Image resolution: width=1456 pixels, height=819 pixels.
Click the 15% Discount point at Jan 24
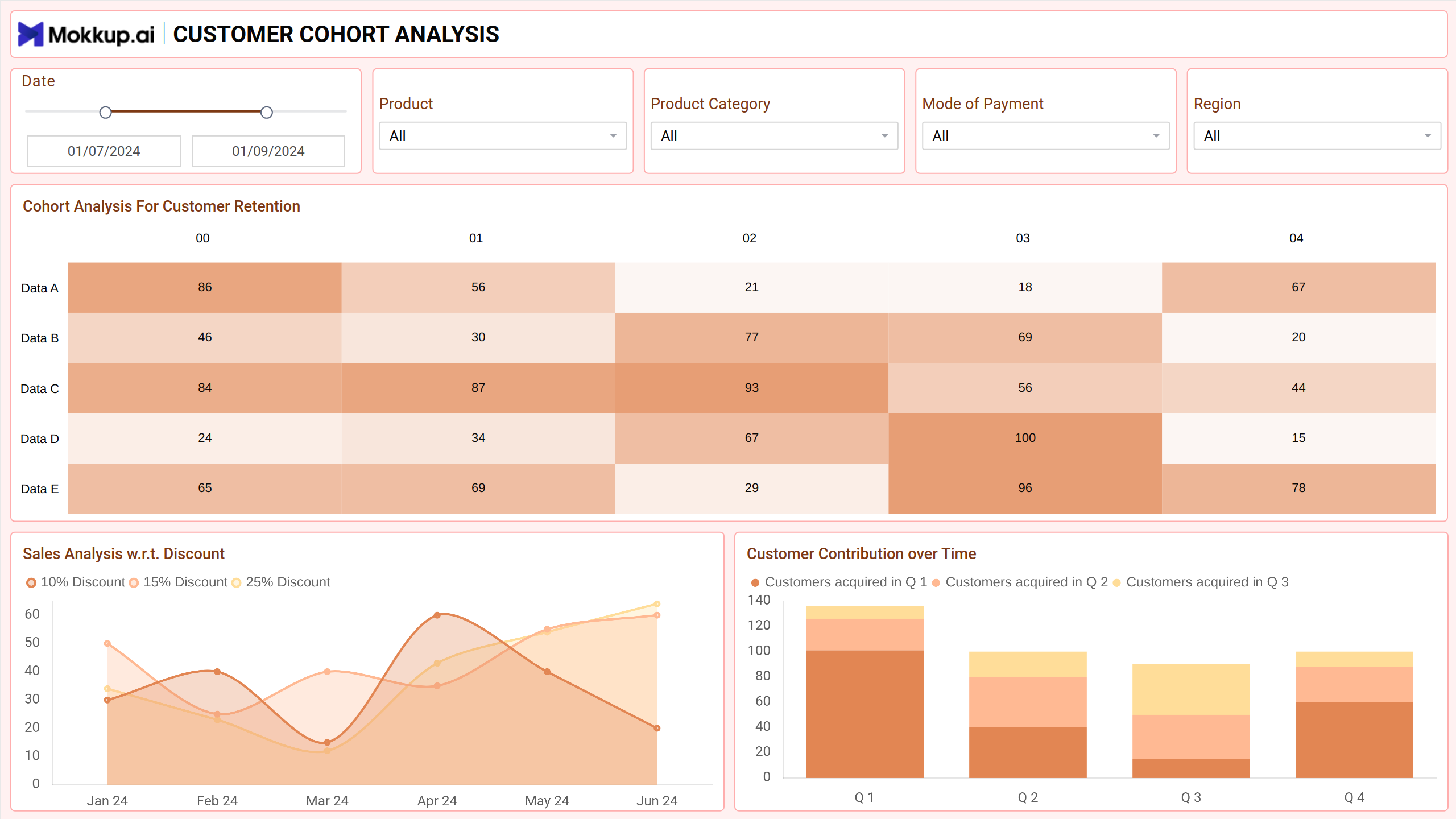point(107,643)
